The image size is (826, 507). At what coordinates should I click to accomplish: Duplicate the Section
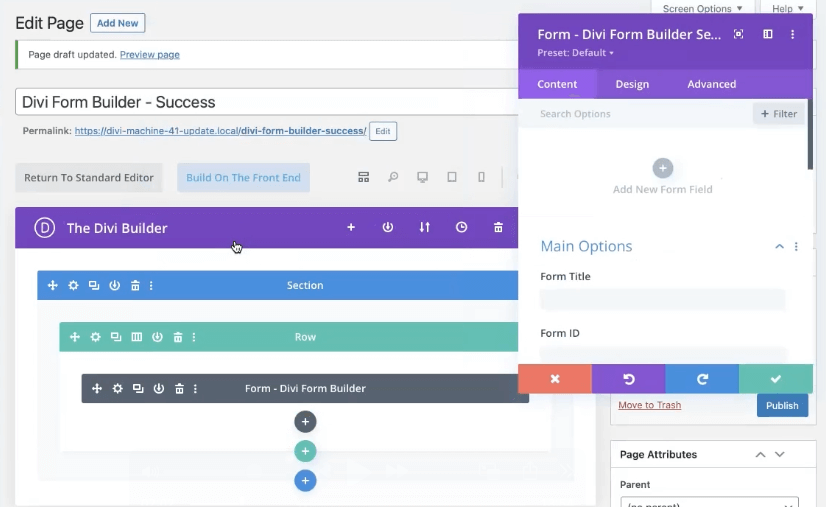94,285
